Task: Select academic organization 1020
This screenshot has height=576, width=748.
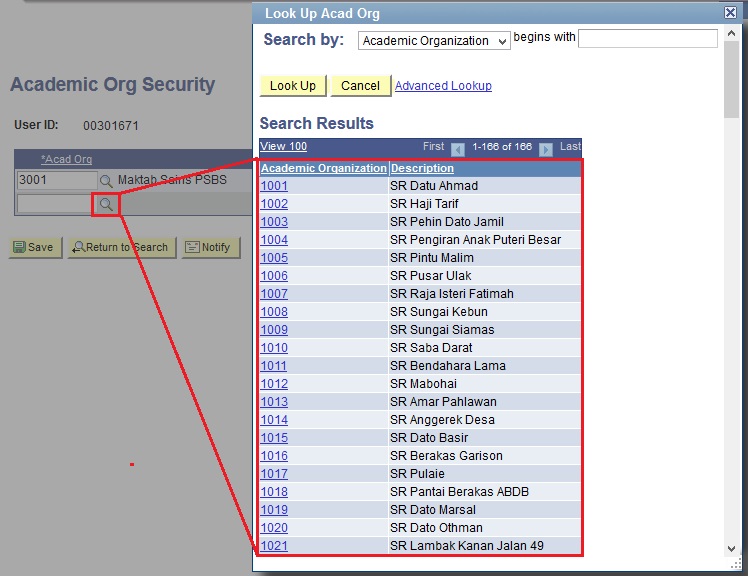Action: pyautogui.click(x=274, y=528)
